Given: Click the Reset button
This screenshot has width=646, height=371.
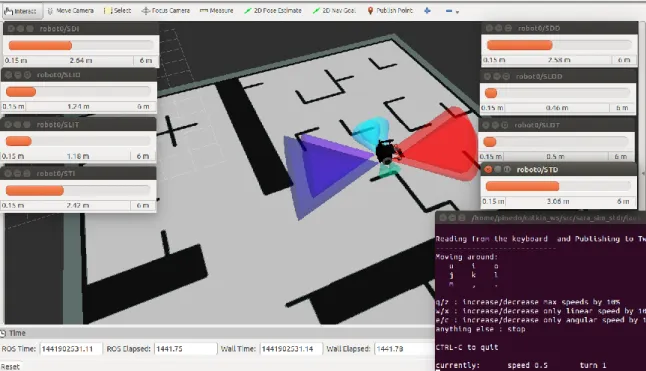Looking at the screenshot, I should tap(10, 366).
